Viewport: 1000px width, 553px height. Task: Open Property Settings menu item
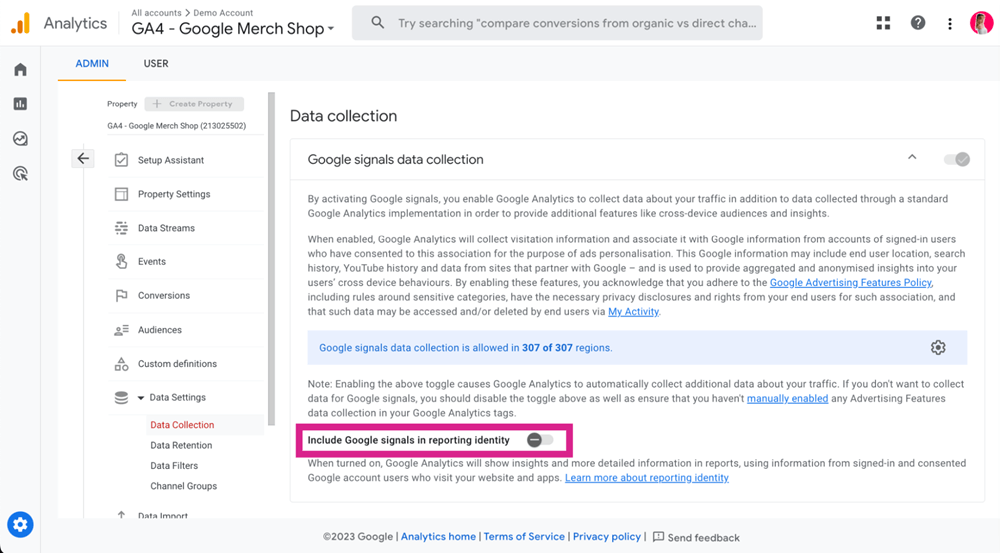click(174, 194)
